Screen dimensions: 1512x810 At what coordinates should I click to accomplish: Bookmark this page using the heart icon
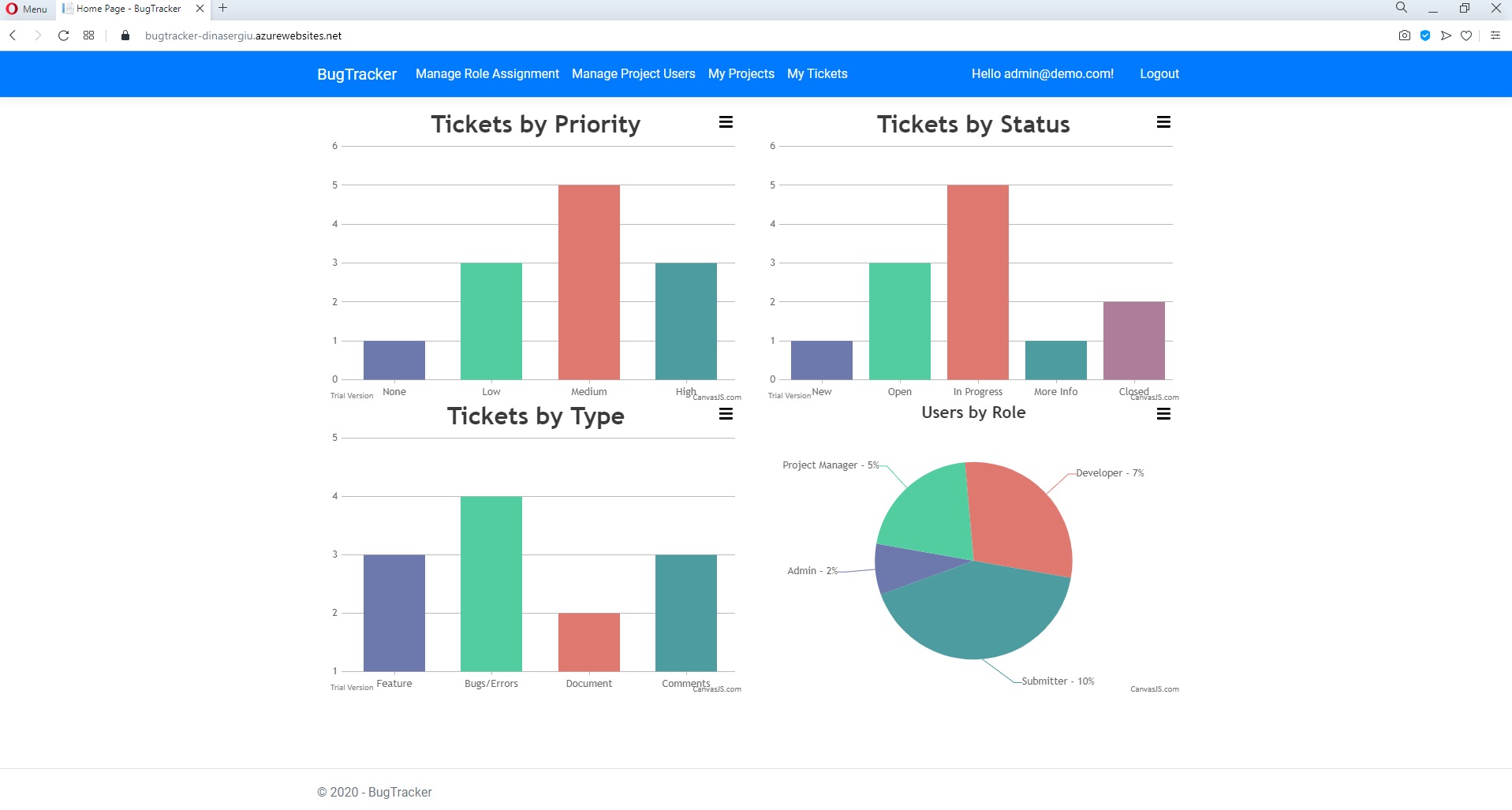(x=1467, y=35)
